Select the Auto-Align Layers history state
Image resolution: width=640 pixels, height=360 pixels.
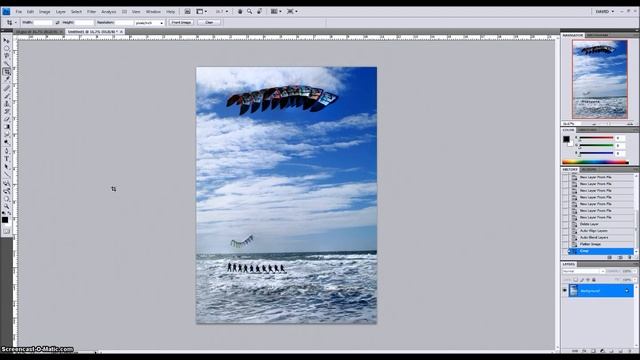pyautogui.click(x=601, y=231)
